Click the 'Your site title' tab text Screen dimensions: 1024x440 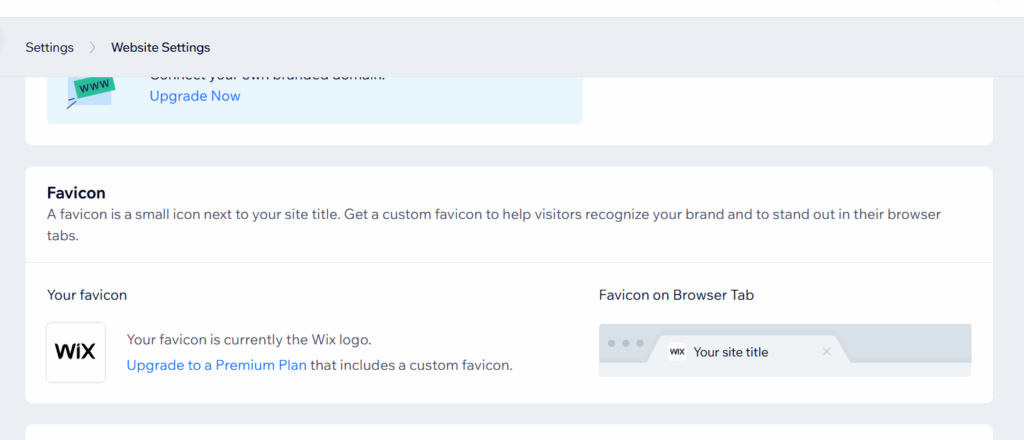tap(730, 352)
